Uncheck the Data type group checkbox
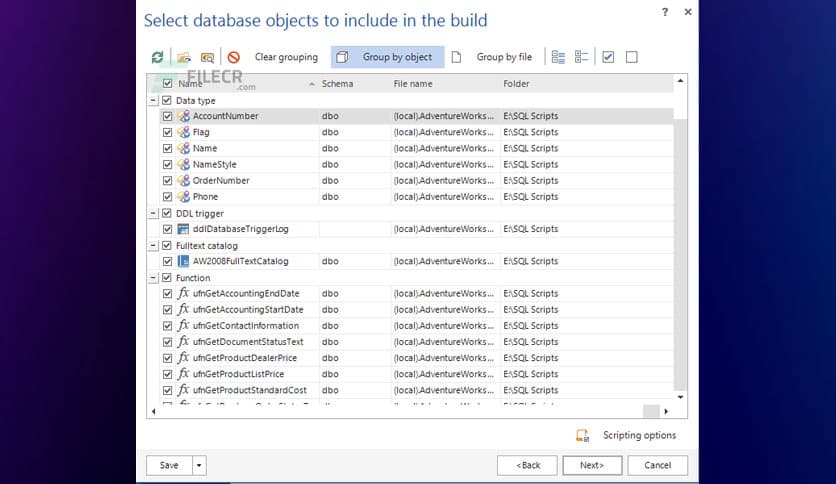This screenshot has height=484, width=836. pyautogui.click(x=166, y=100)
